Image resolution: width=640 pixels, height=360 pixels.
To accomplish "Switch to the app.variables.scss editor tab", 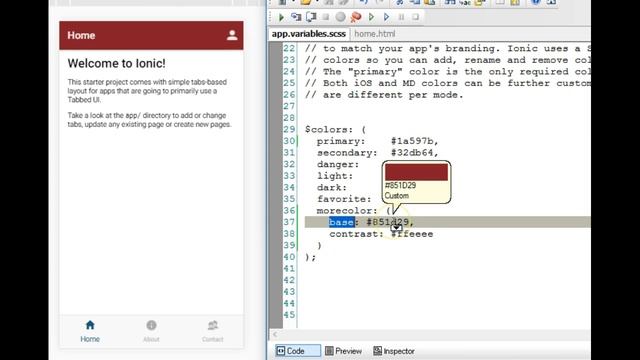I will pos(309,34).
